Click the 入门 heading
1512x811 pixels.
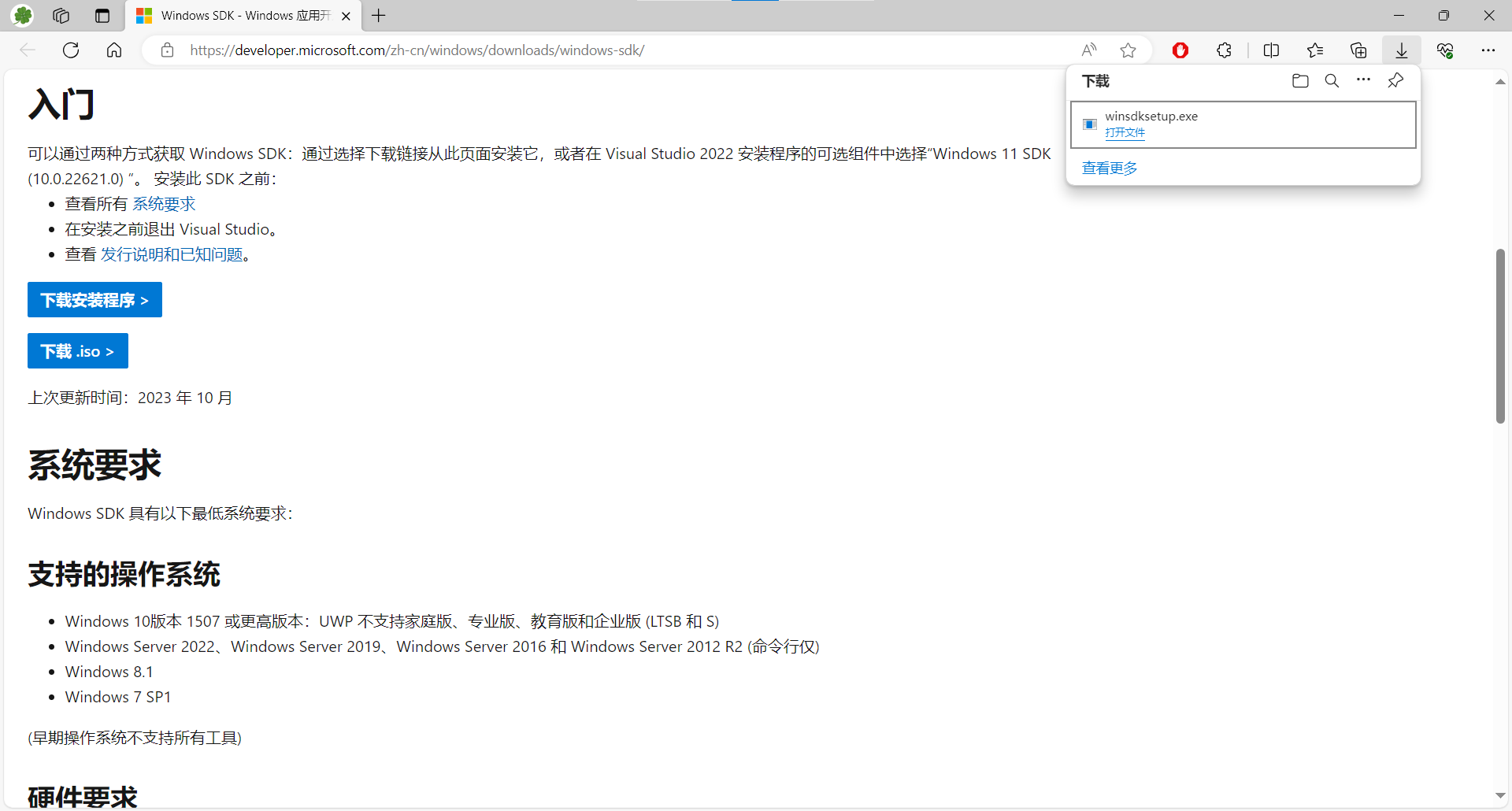click(x=61, y=104)
